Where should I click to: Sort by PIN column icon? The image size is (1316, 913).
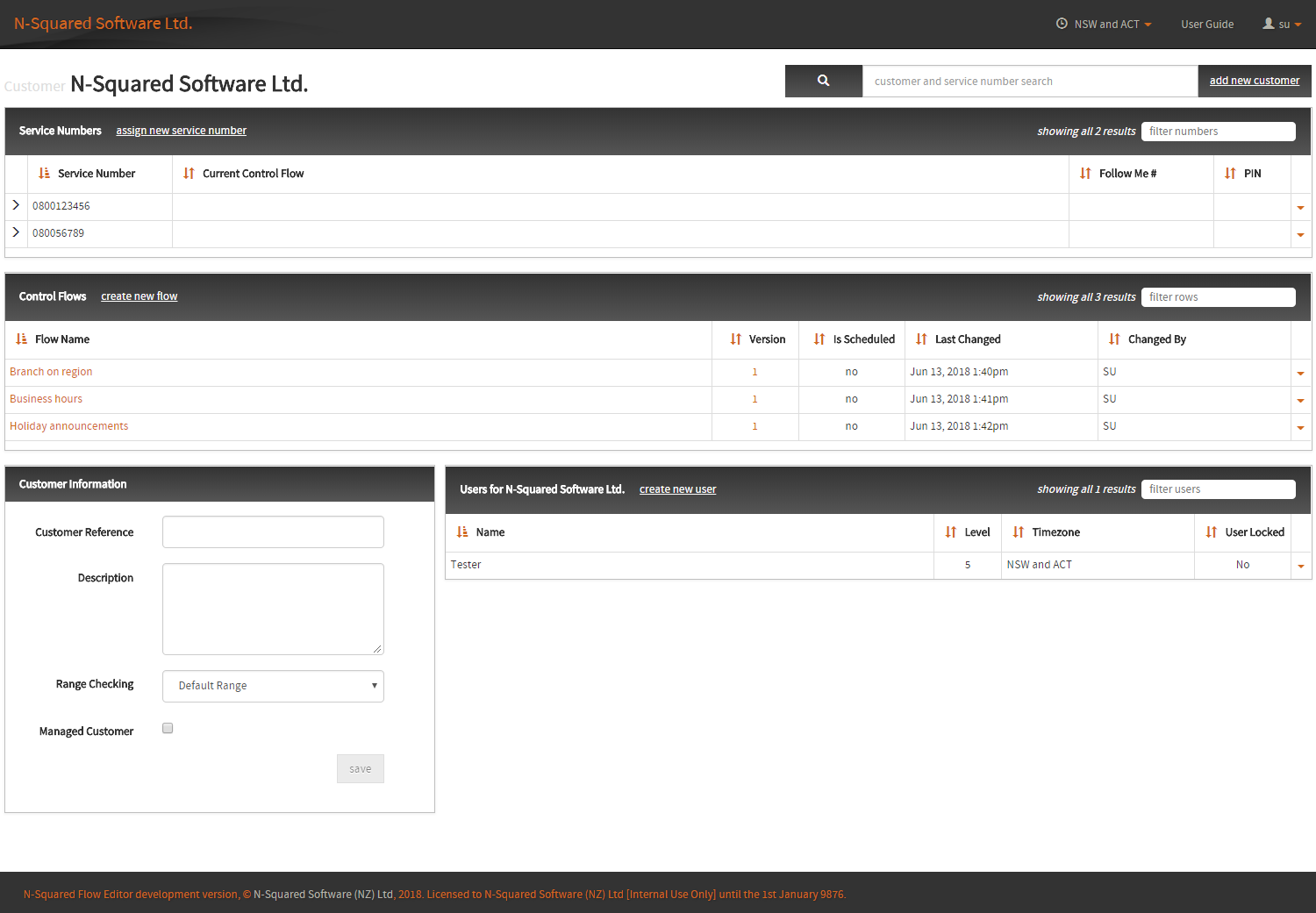click(1230, 174)
